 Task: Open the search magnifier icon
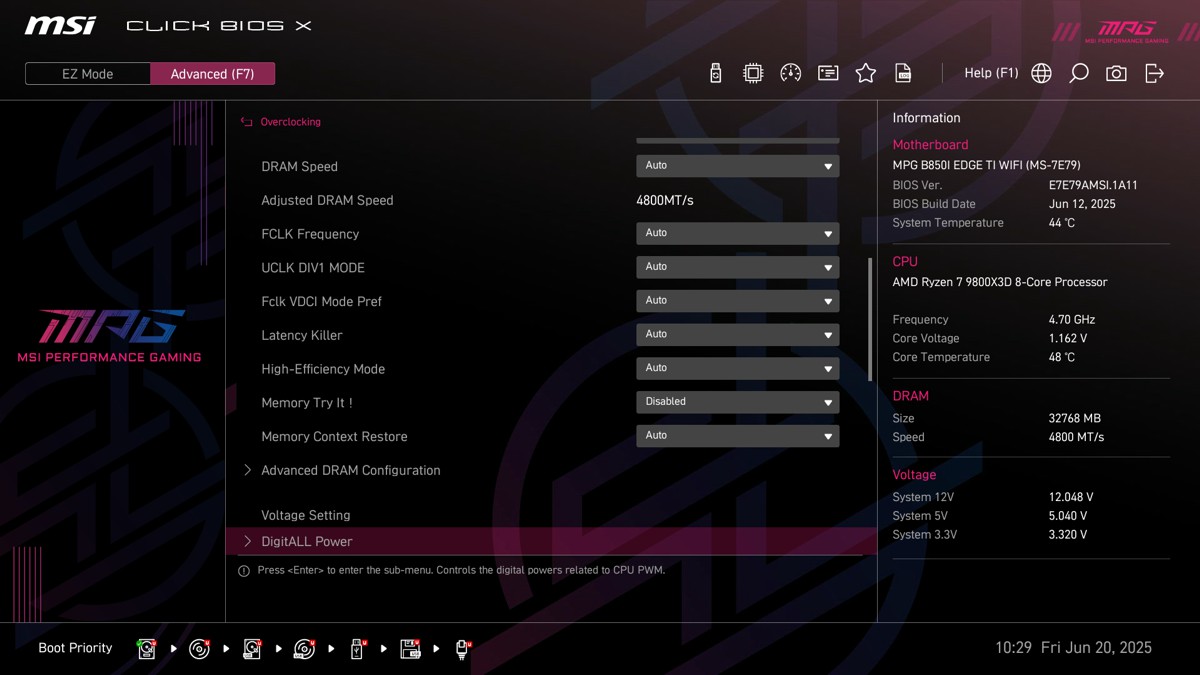pyautogui.click(x=1078, y=73)
